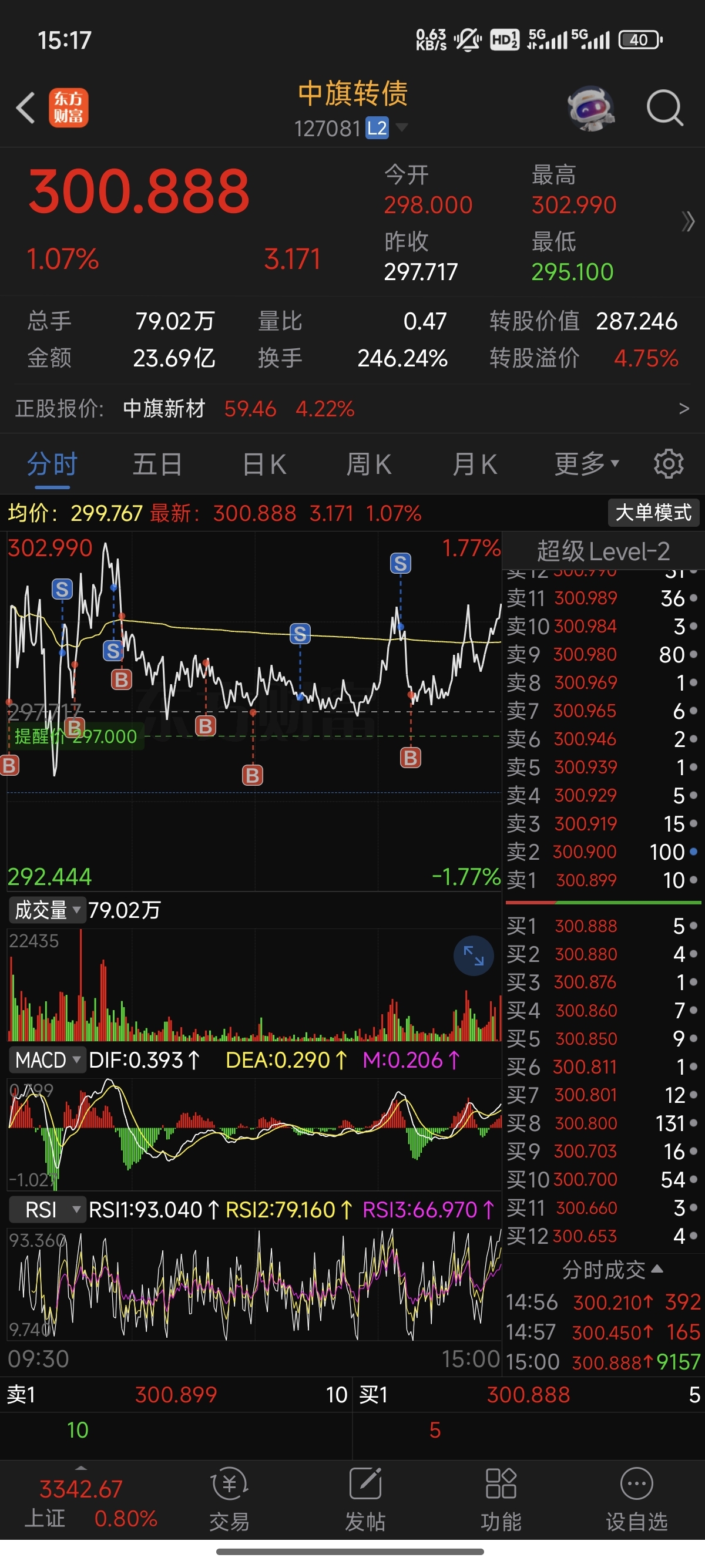This screenshot has height=1568, width=705.
Task: Tap the 中旗转债 title
Action: [353, 93]
